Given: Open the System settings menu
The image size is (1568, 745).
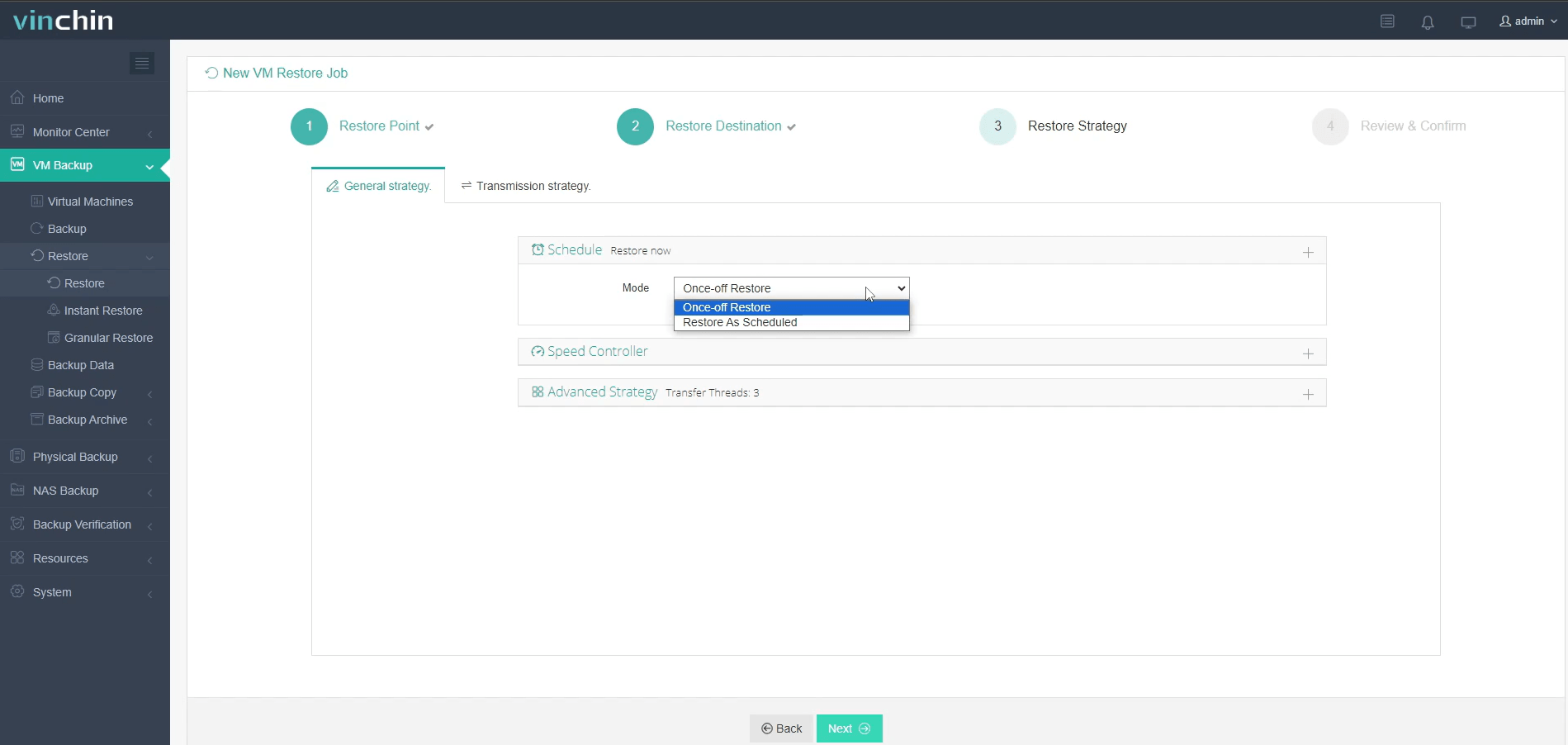Looking at the screenshot, I should pos(52,592).
